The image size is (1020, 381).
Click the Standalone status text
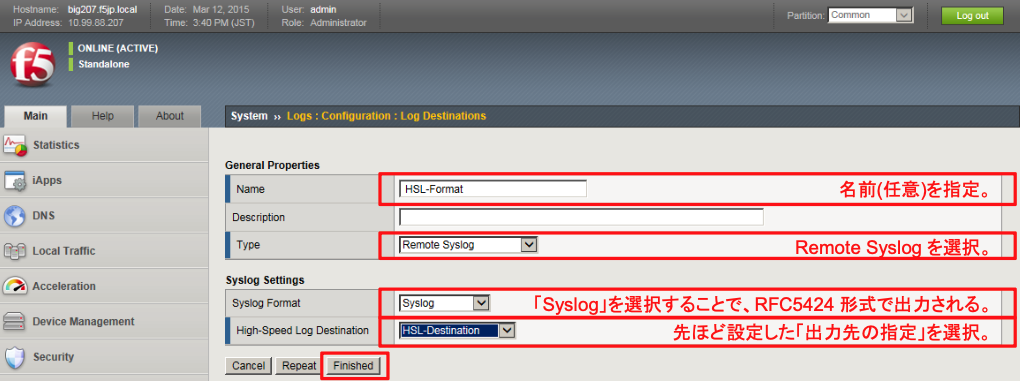click(x=104, y=64)
